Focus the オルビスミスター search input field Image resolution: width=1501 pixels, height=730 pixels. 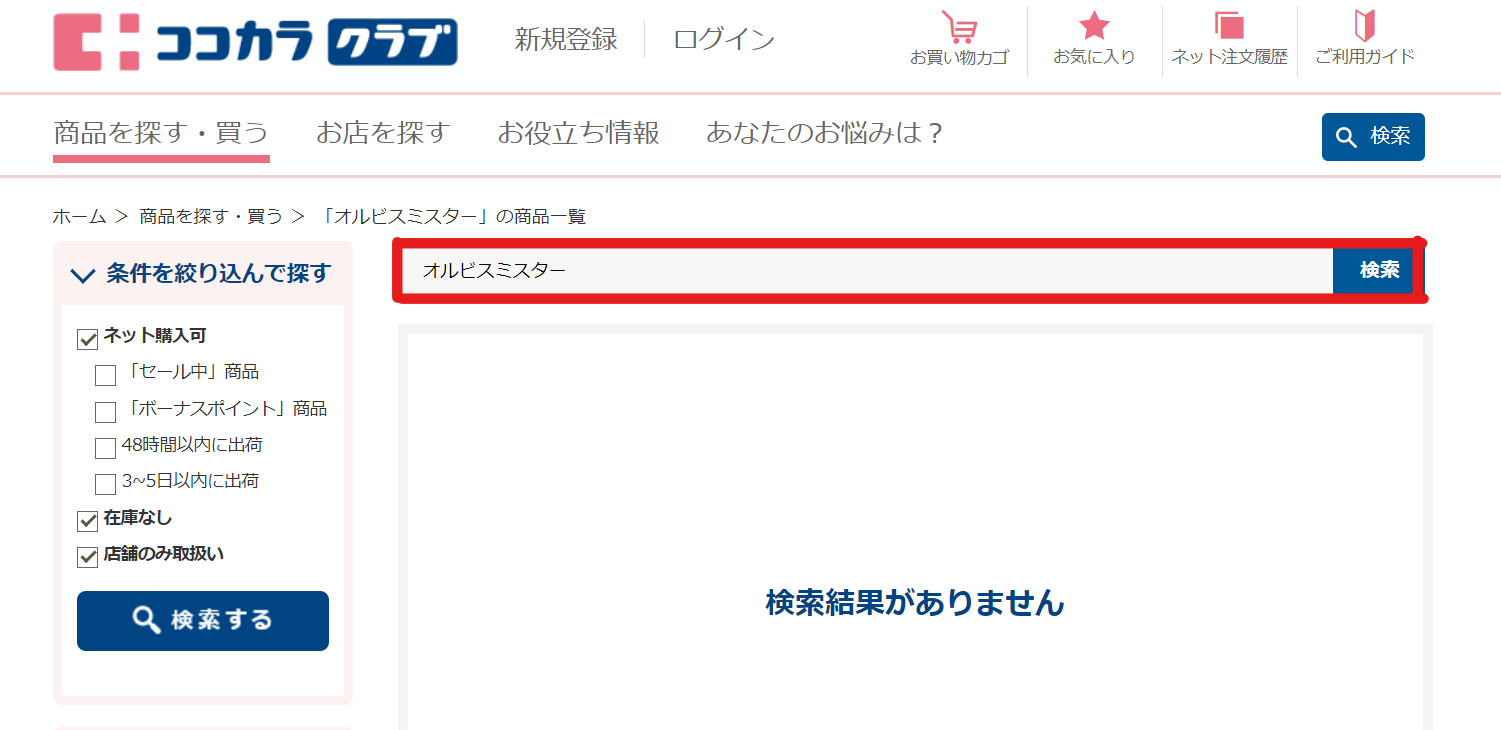[868, 270]
